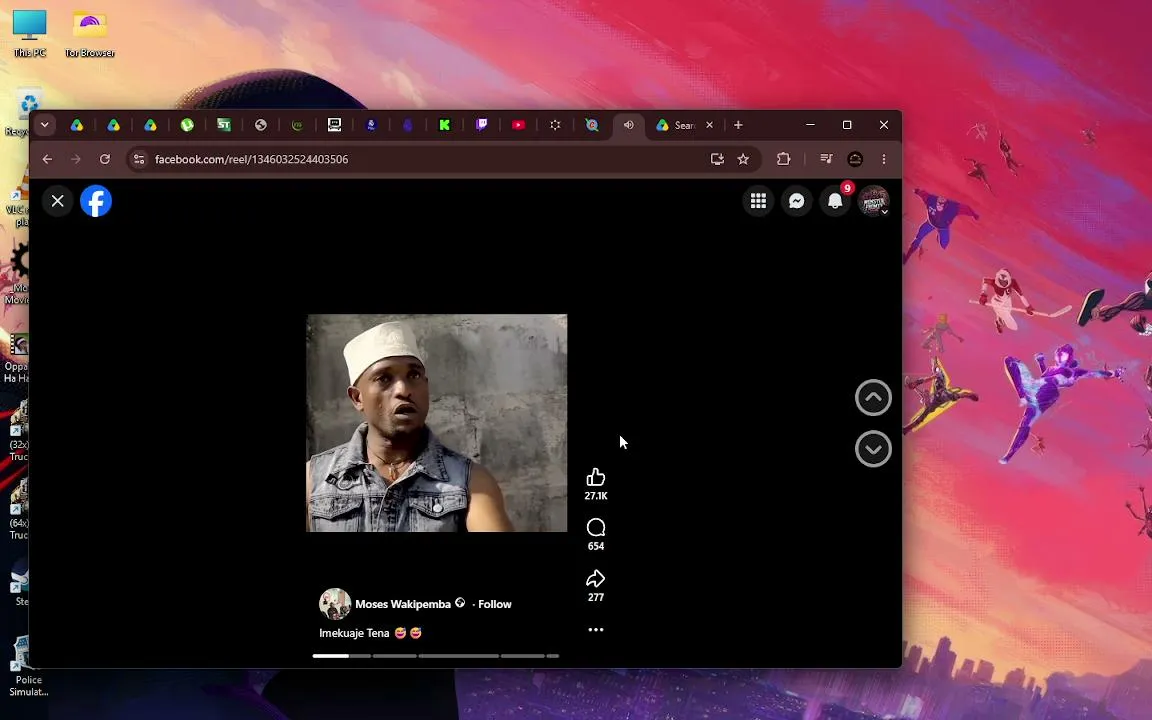Open Messenger chats icon
The height and width of the screenshot is (720, 1152).
point(796,201)
